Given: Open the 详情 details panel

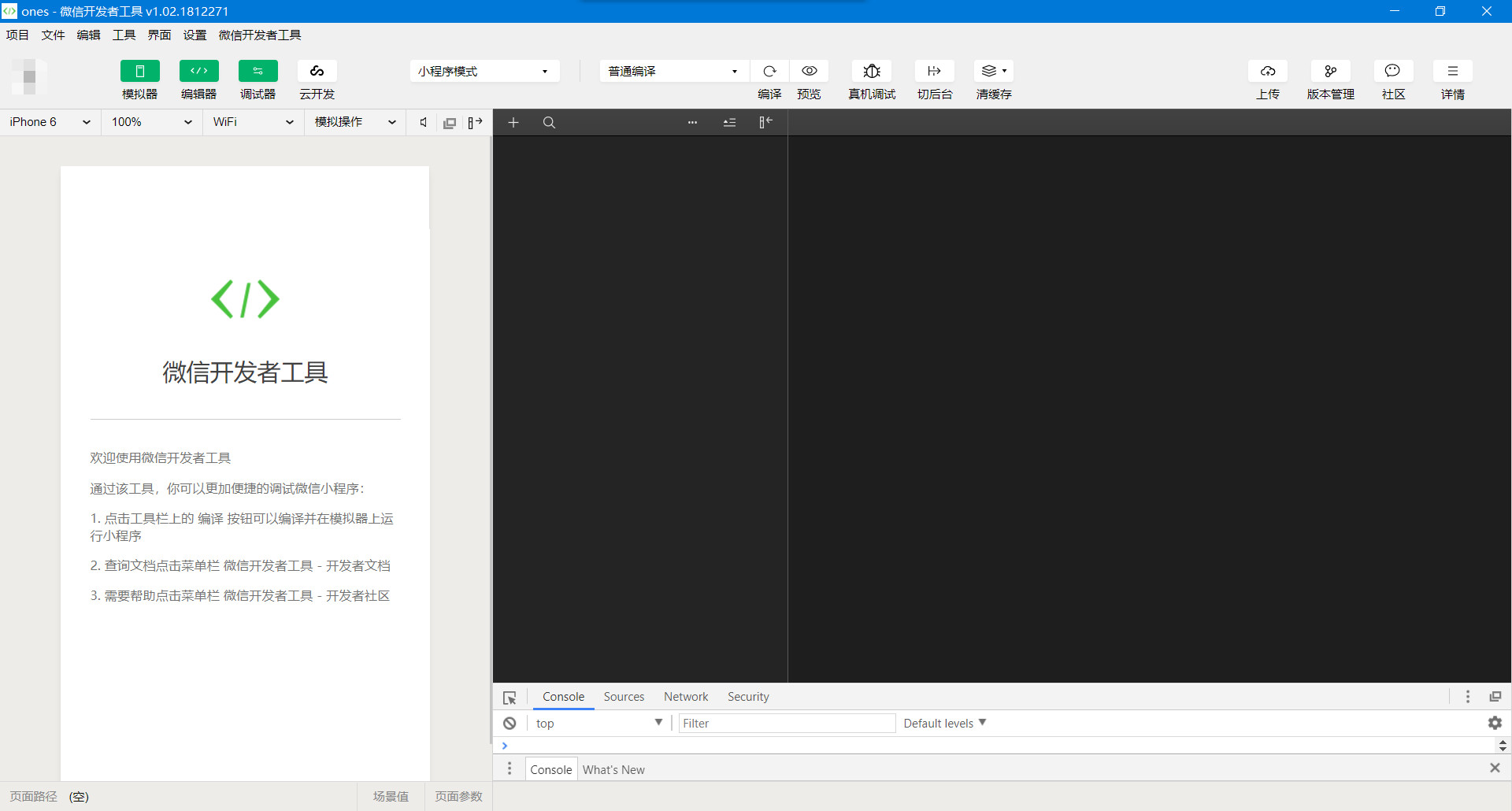Looking at the screenshot, I should click(x=1453, y=71).
